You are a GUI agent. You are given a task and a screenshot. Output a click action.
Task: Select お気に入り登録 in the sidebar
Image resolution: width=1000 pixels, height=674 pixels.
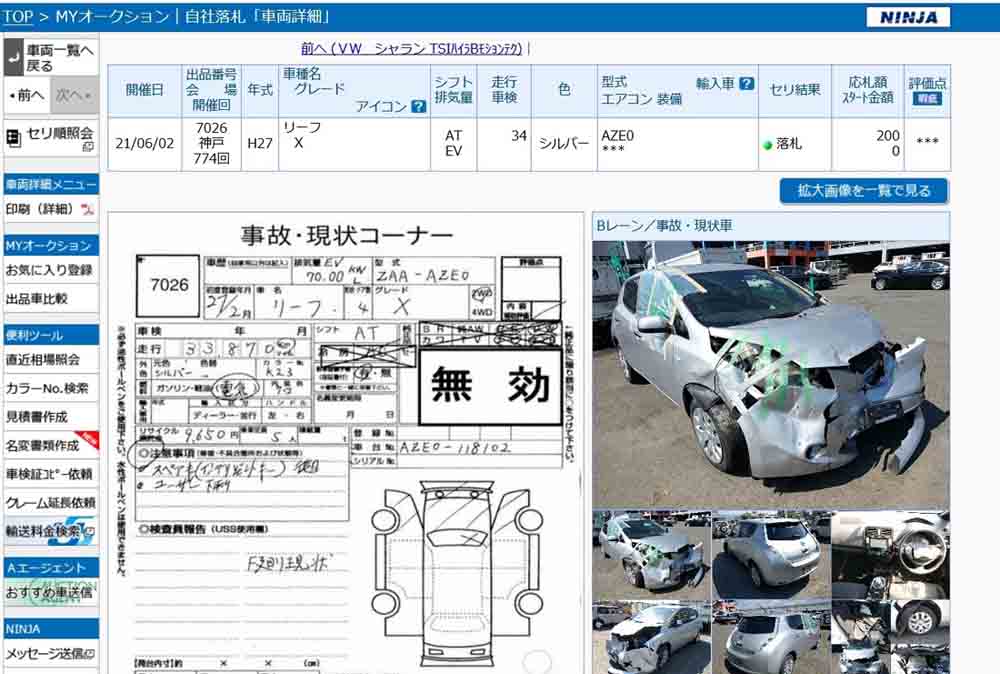[50, 270]
